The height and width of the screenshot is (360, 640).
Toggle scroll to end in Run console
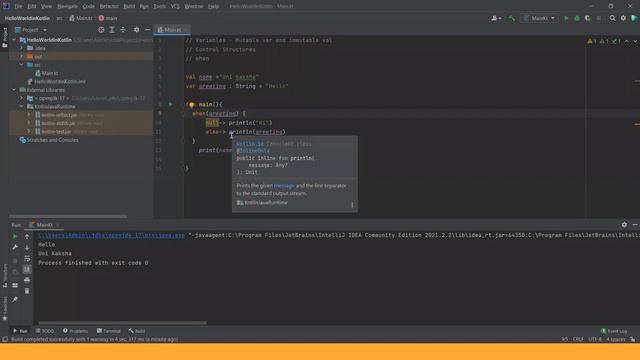coord(27,269)
